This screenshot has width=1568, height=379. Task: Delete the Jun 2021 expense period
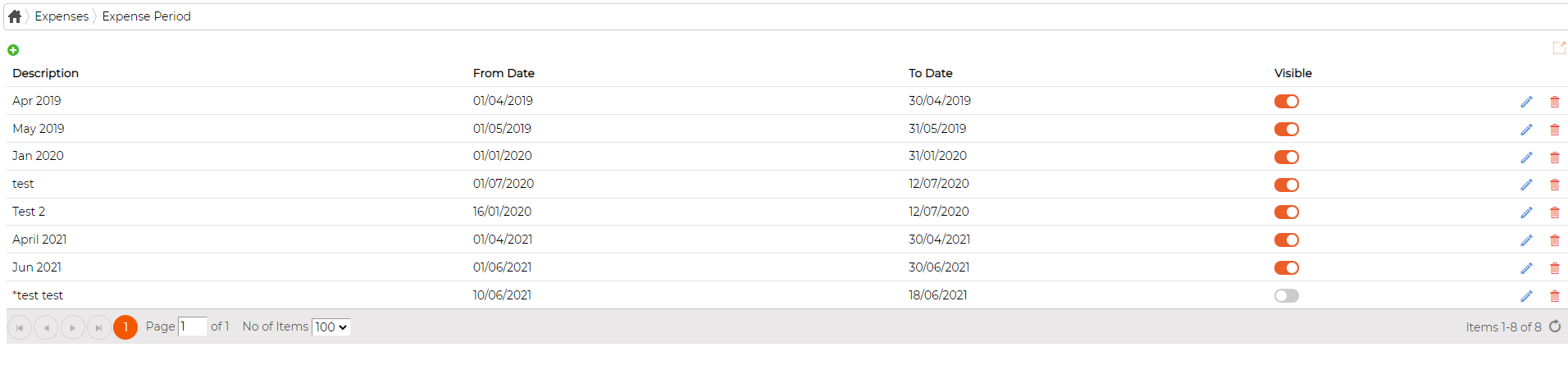pos(1554,268)
